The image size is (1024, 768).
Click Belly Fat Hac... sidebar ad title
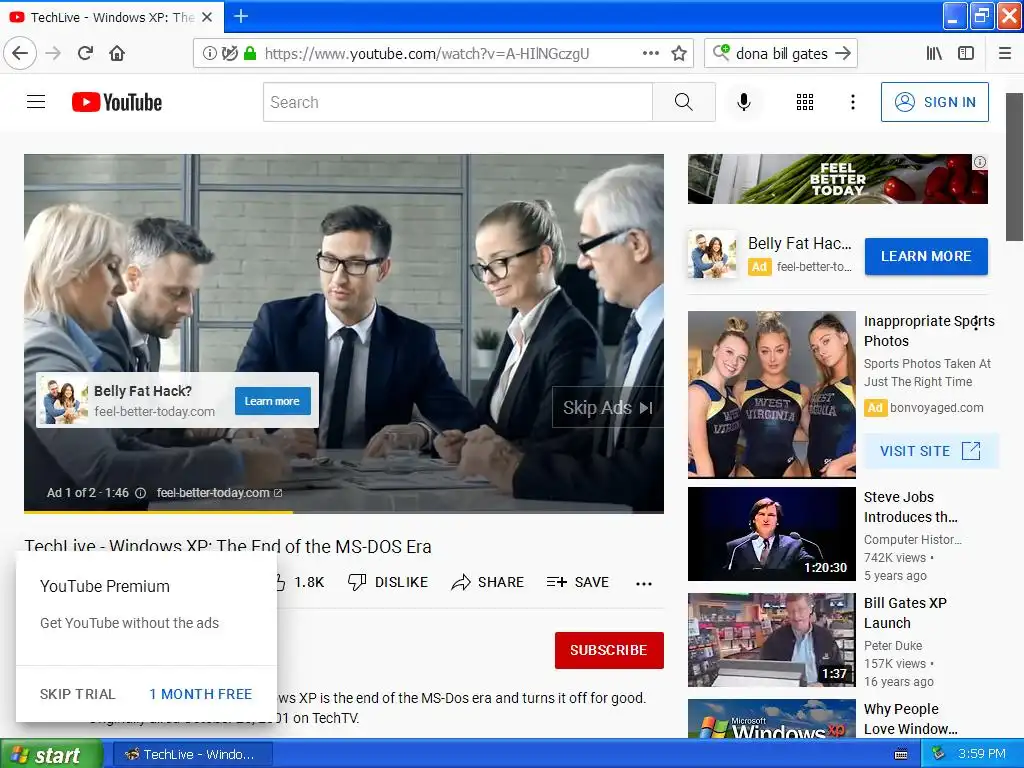point(799,244)
